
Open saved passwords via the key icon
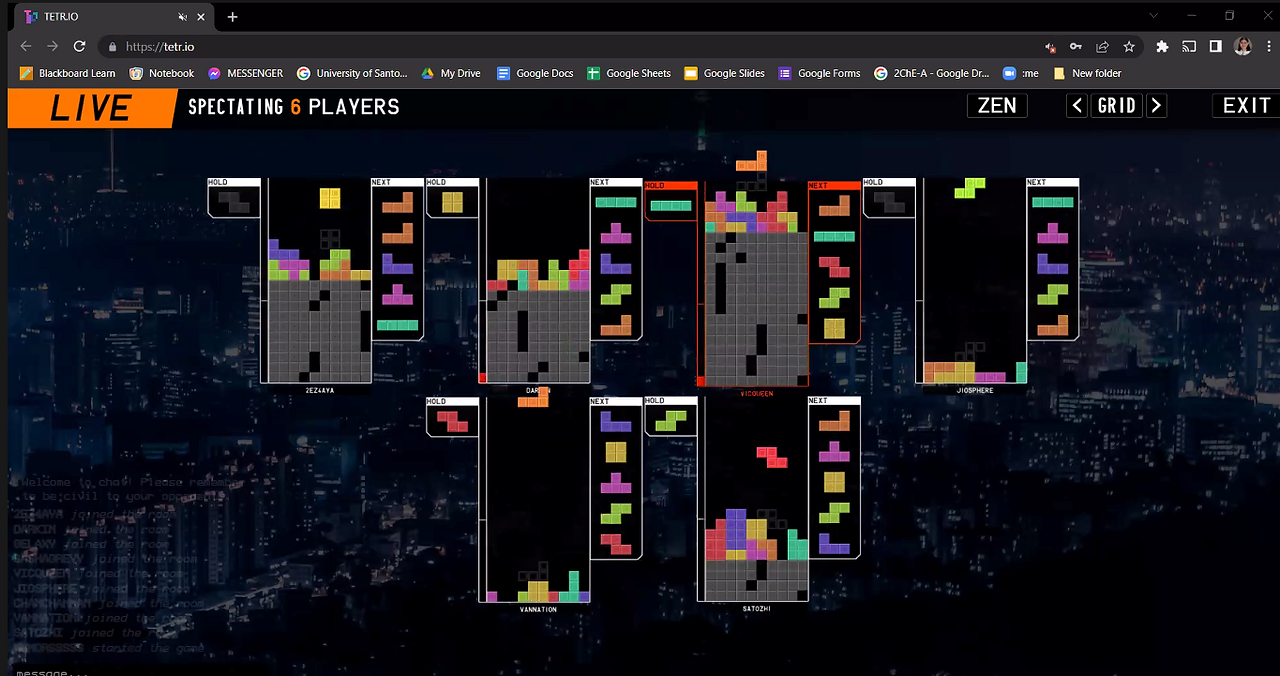click(1076, 47)
